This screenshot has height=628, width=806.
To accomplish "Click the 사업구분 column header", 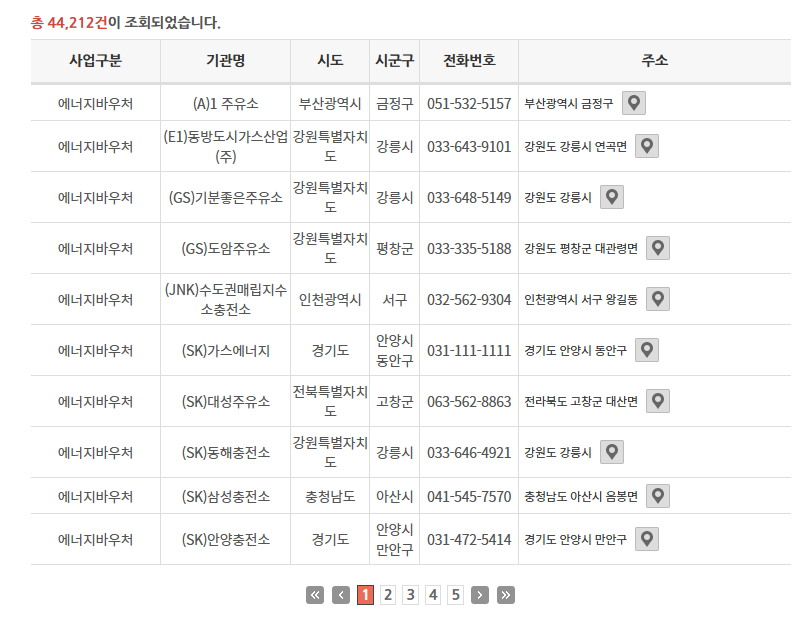I will pyautogui.click(x=96, y=61).
